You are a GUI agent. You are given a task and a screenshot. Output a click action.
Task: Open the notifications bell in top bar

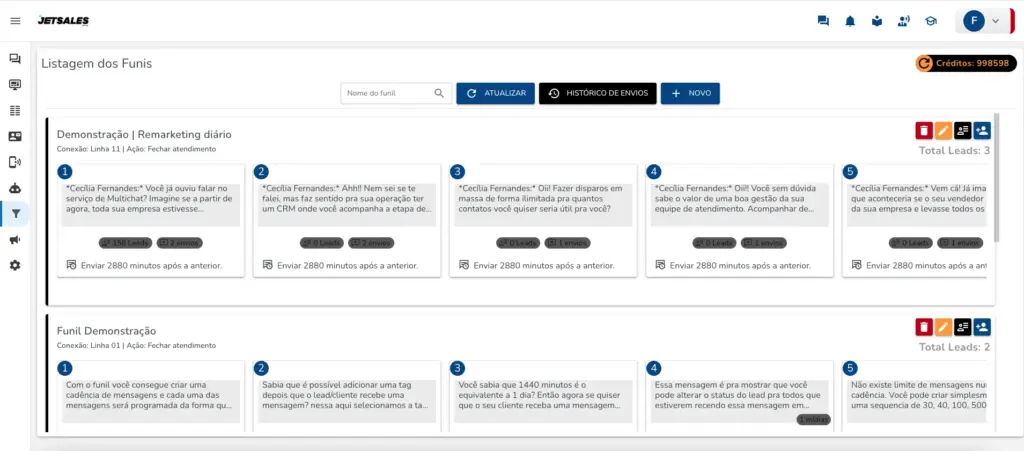[x=850, y=21]
